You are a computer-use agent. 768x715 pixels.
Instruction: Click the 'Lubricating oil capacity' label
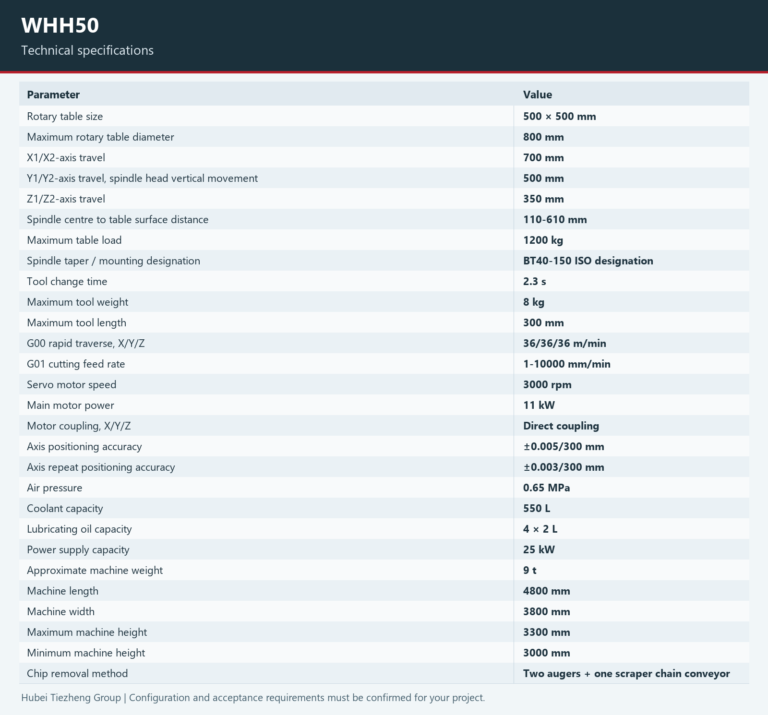[x=79, y=529]
